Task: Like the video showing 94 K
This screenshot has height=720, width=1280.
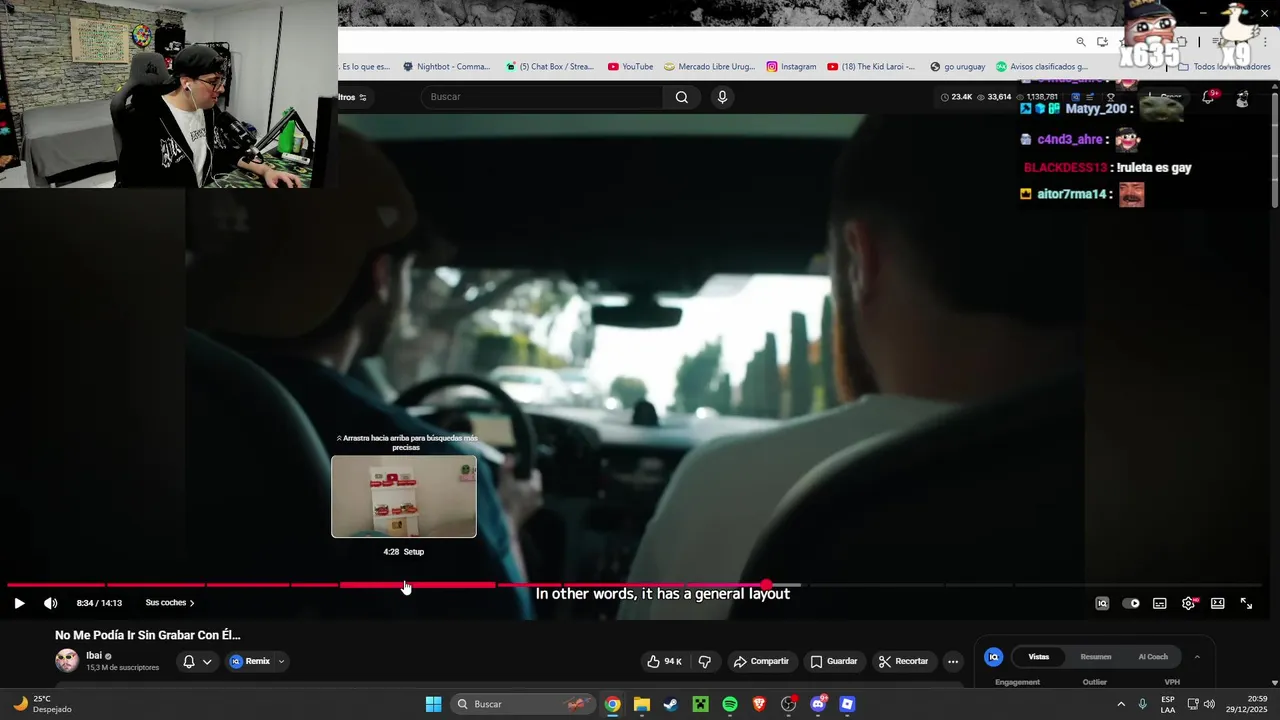Action: coord(664,661)
